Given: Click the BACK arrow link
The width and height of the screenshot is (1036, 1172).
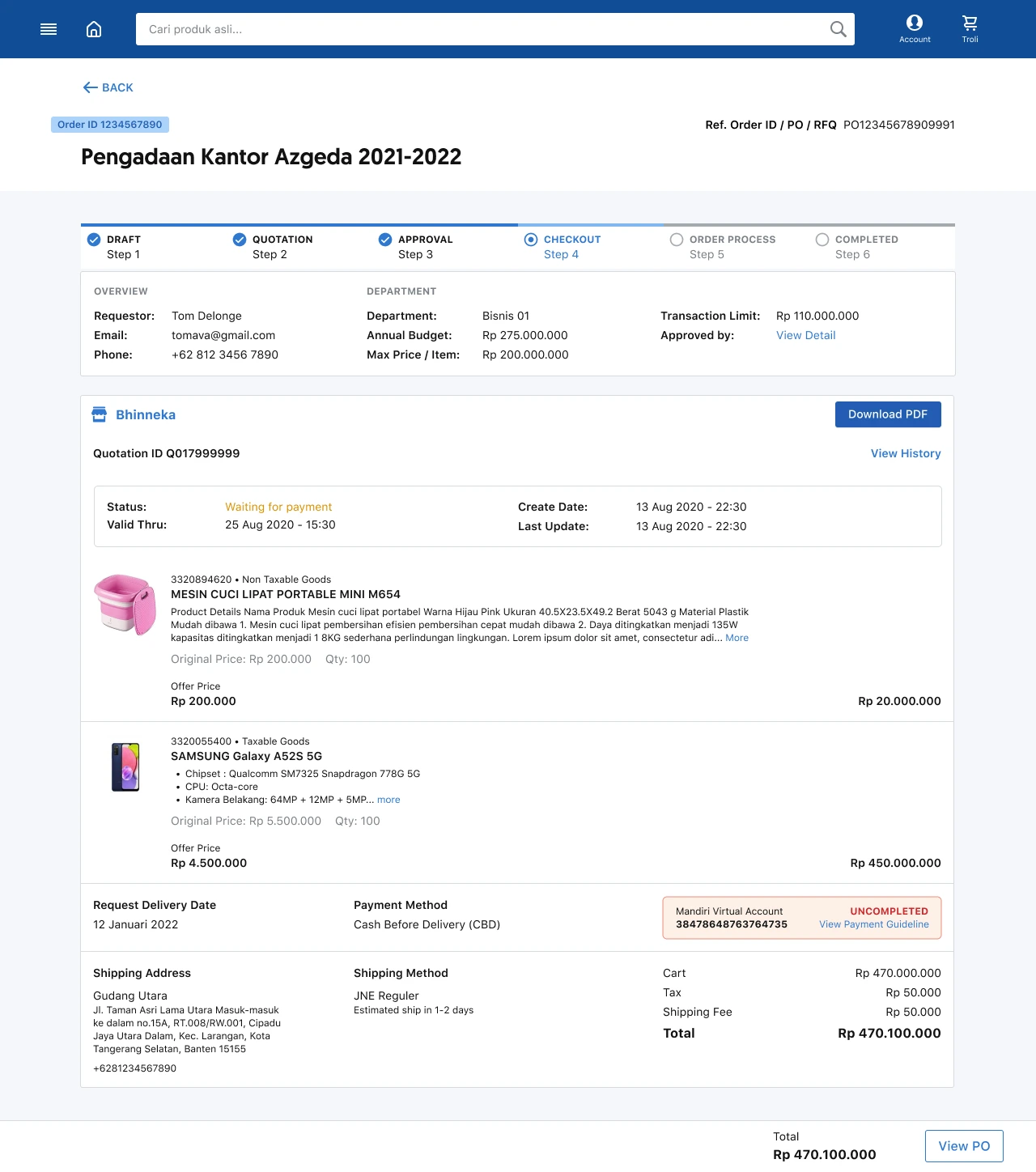Looking at the screenshot, I should pos(108,87).
